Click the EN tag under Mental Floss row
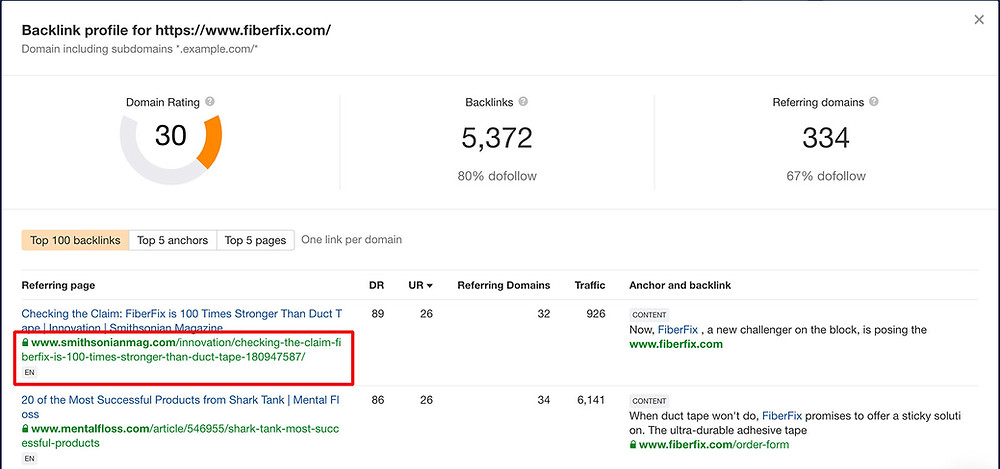 [29, 458]
